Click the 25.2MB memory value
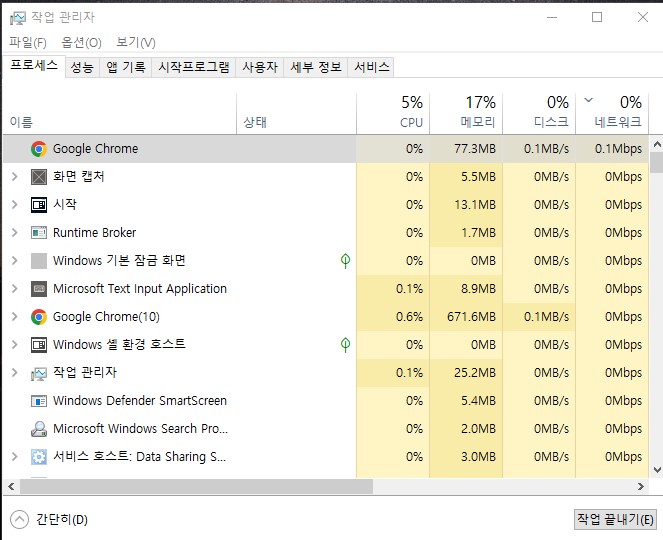The height and width of the screenshot is (540, 663). point(475,373)
